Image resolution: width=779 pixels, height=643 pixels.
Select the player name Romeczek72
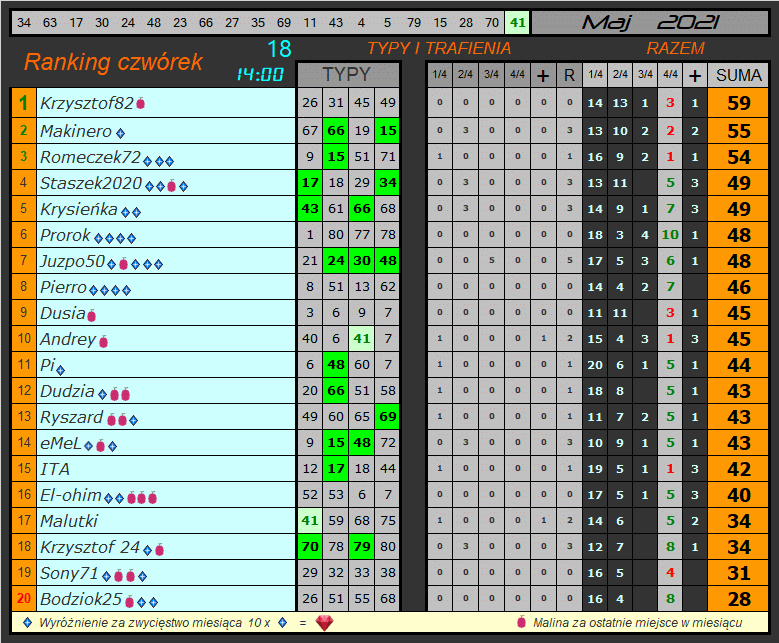pos(90,157)
